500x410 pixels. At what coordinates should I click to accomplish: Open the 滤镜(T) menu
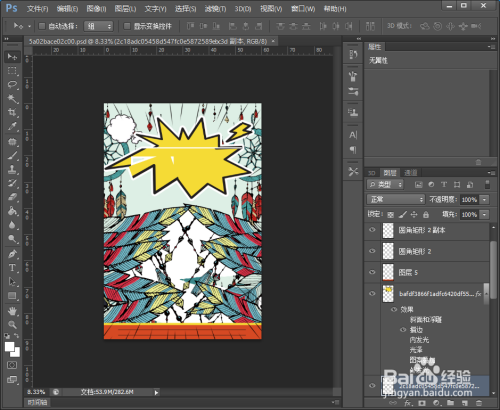point(215,9)
